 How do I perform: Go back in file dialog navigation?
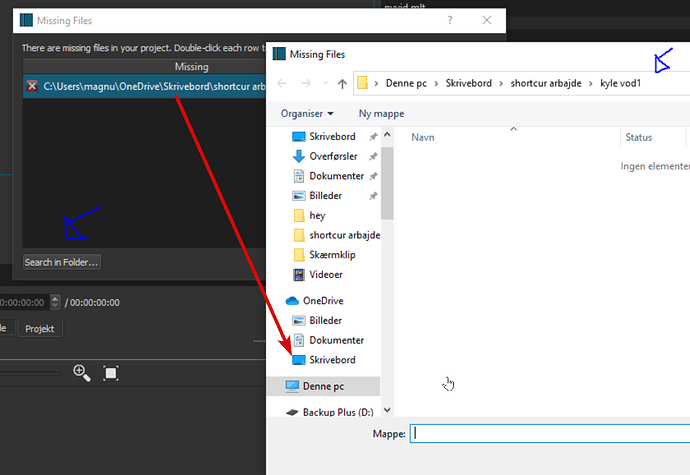click(282, 83)
